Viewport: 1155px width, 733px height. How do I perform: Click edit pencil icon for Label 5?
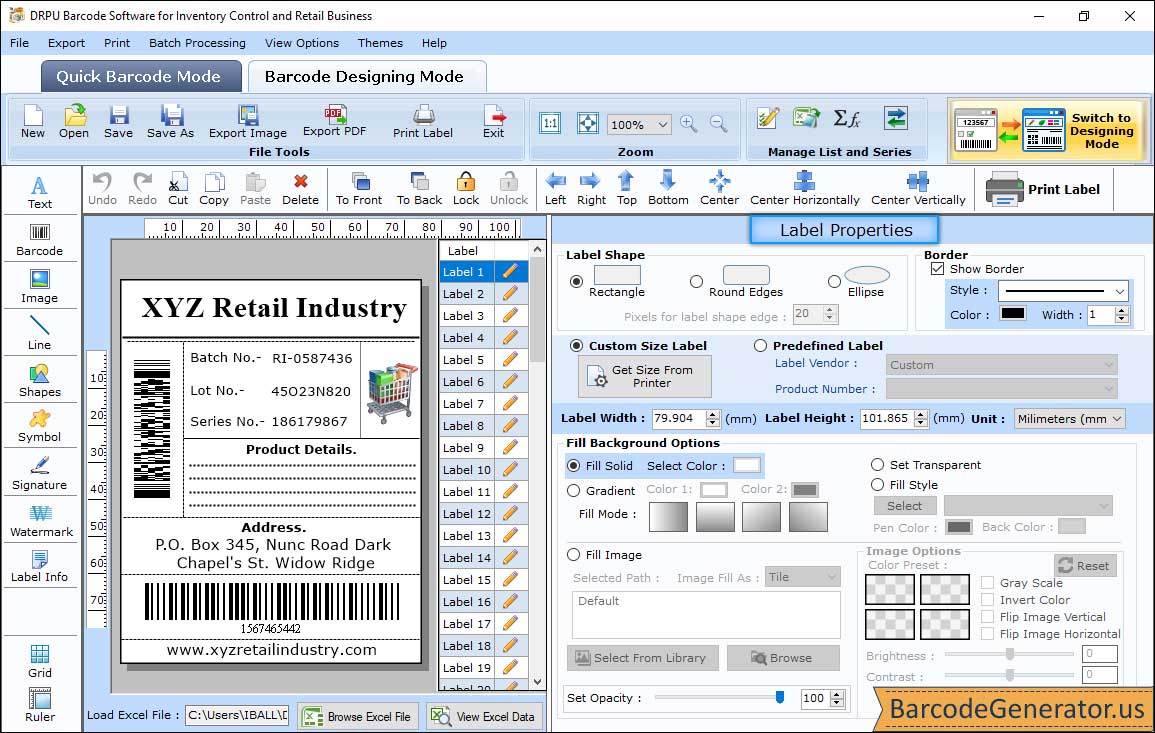(x=510, y=360)
